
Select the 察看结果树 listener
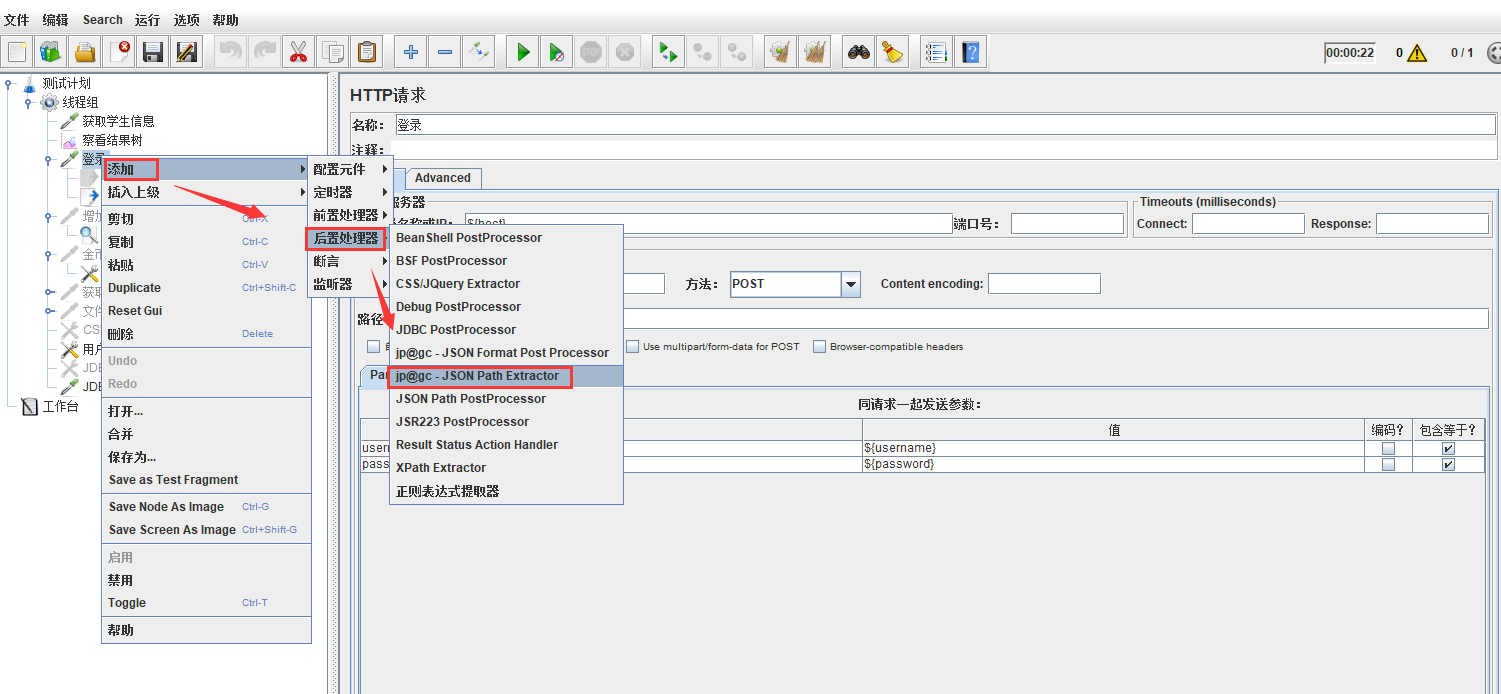[112, 141]
